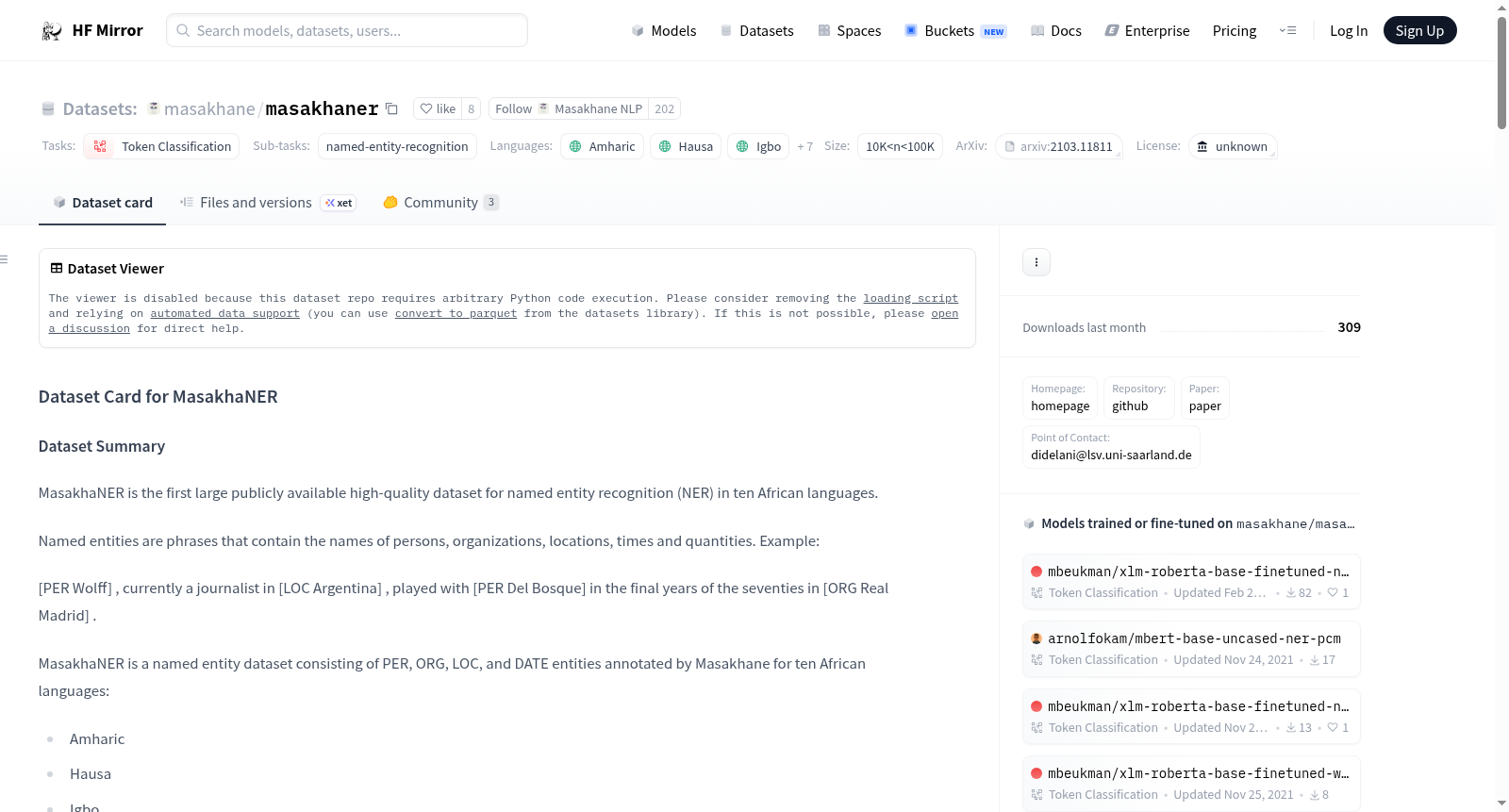Open mbeukman model updated Nov 25, 2021

1191,784
